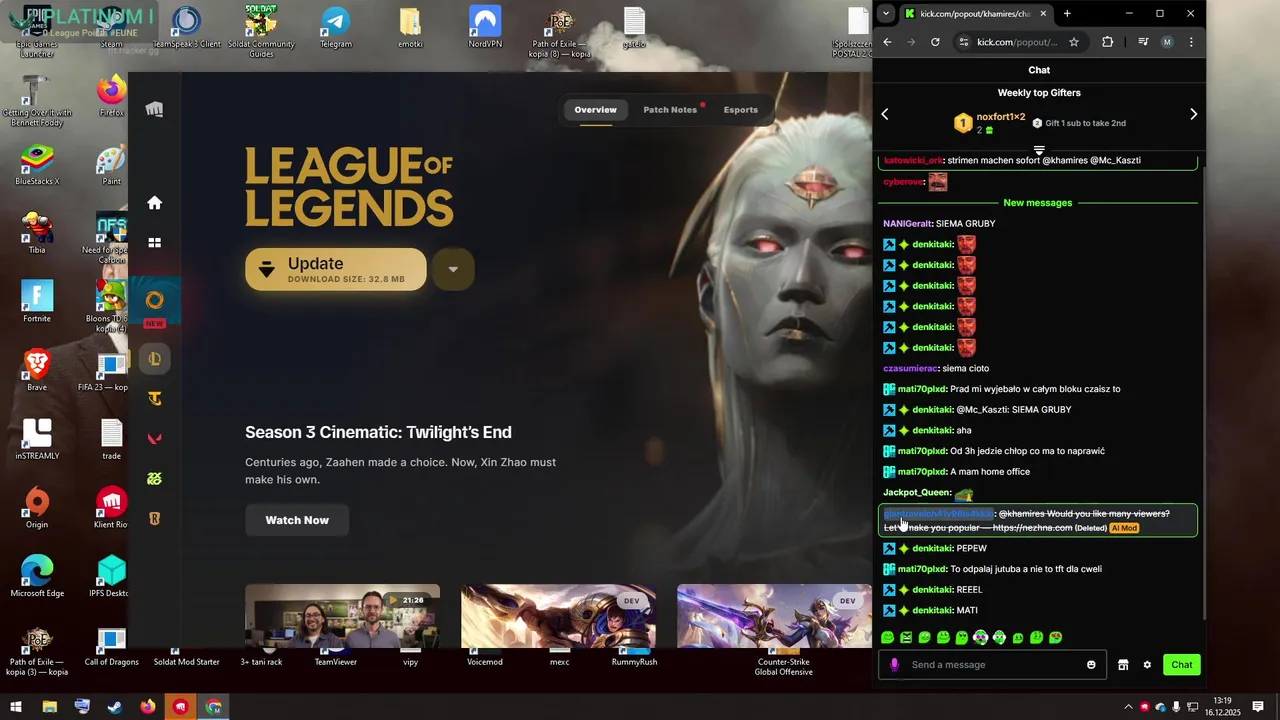Open the Overview tab

pyautogui.click(x=595, y=110)
